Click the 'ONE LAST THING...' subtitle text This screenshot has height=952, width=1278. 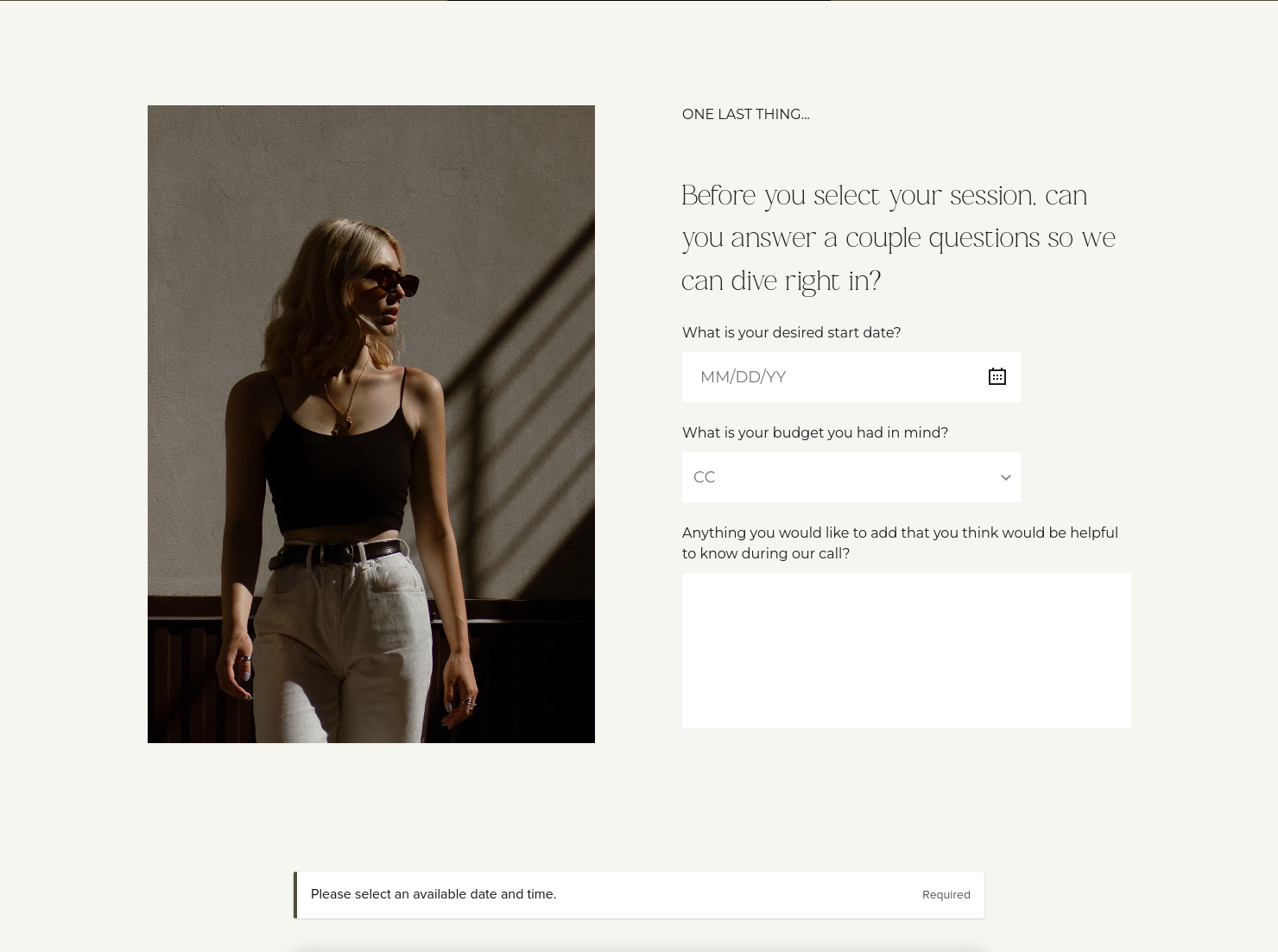[745, 114]
